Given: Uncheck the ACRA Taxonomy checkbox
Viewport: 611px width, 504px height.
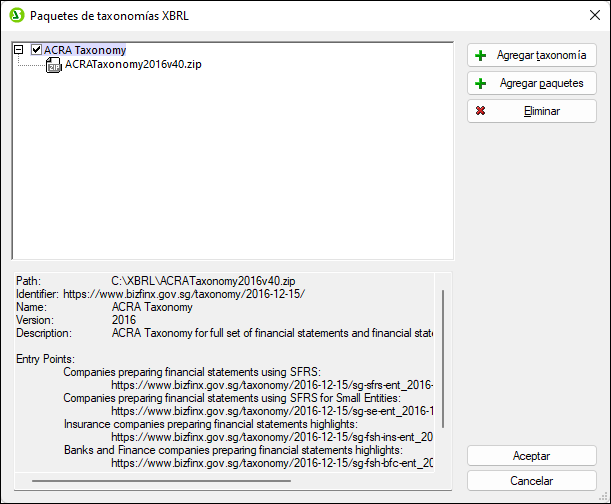Looking at the screenshot, I should click(37, 50).
